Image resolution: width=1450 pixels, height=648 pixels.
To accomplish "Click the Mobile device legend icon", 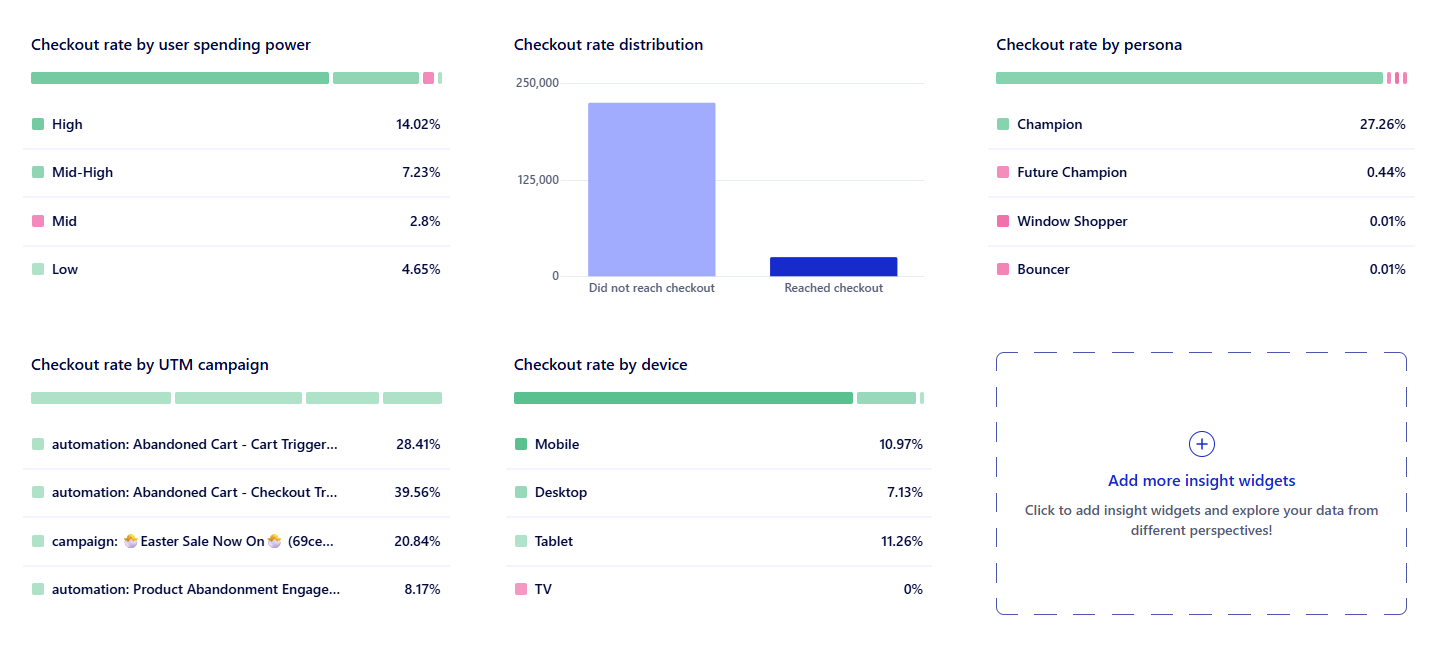I will tap(520, 444).
